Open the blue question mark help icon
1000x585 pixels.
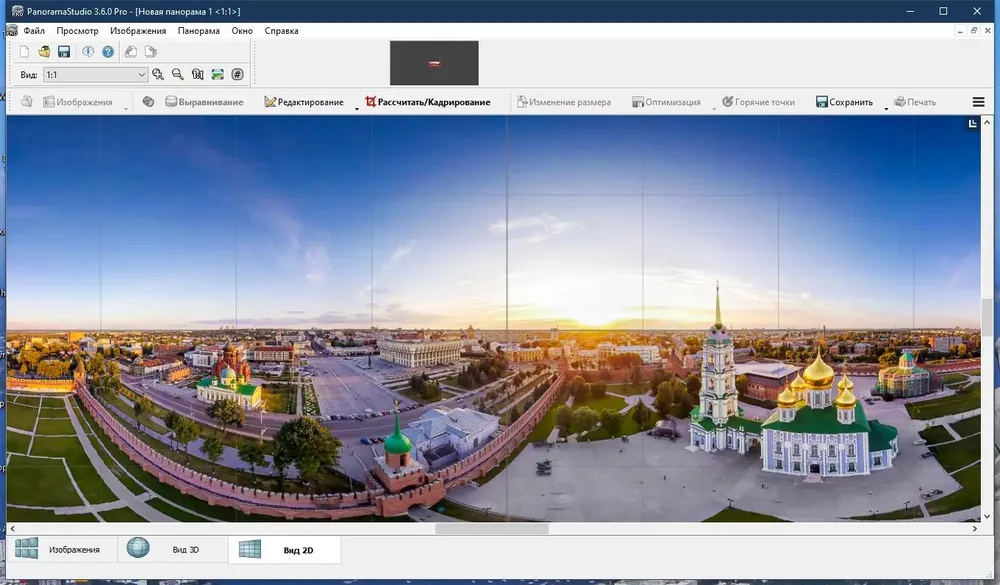coord(108,52)
